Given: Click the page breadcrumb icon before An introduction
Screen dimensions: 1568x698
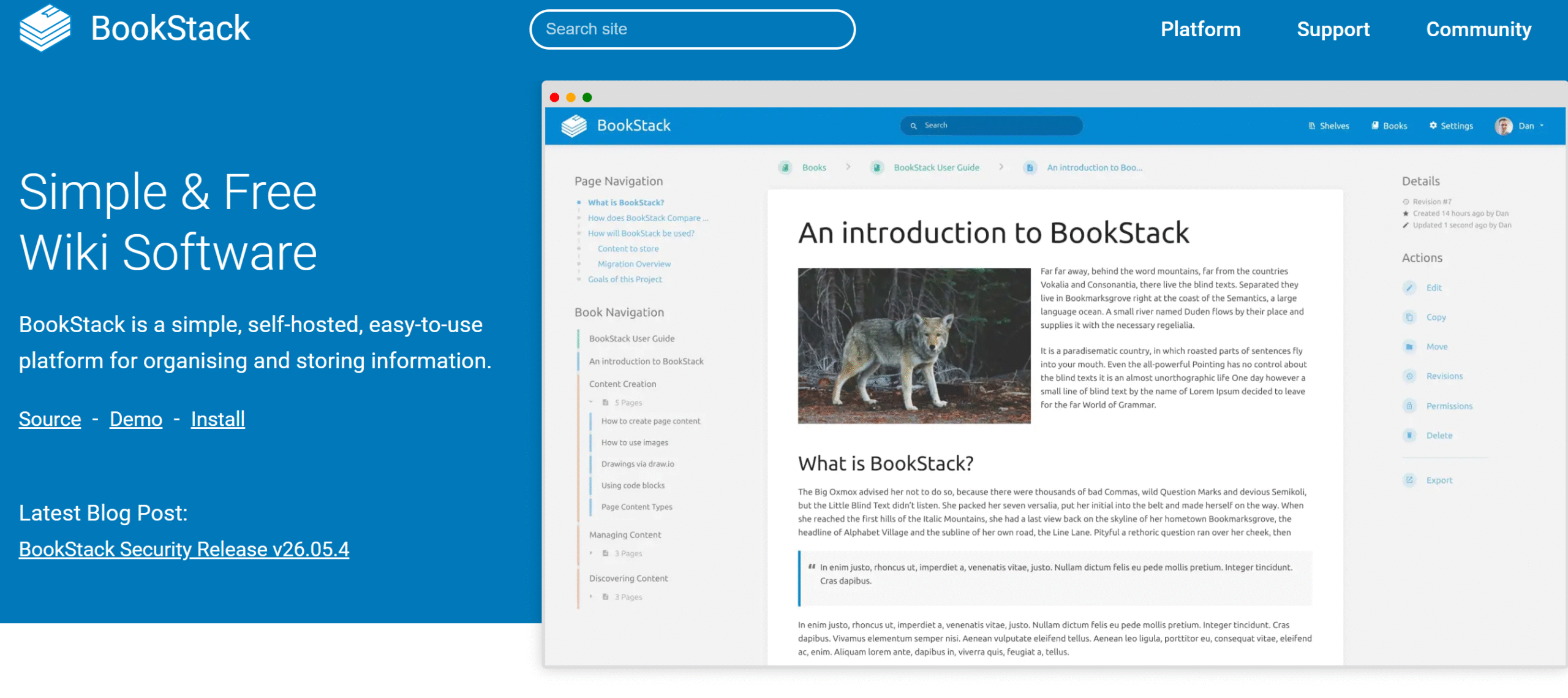Looking at the screenshot, I should tap(1030, 167).
